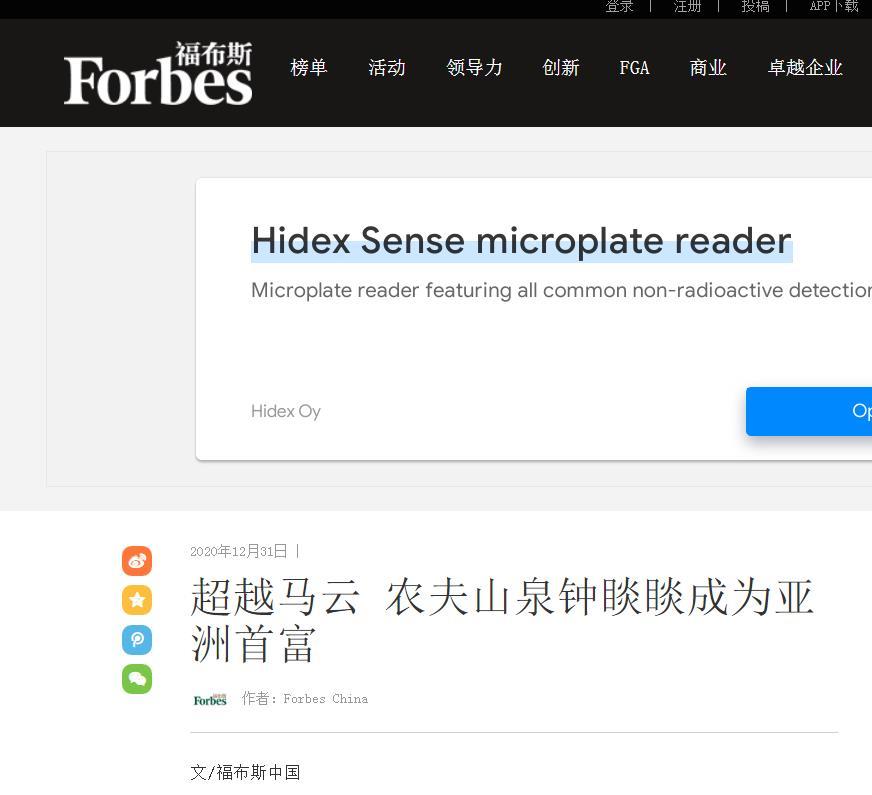Image resolution: width=872 pixels, height=795 pixels.
Task: Share article via WeChat icon
Action: coord(137,679)
